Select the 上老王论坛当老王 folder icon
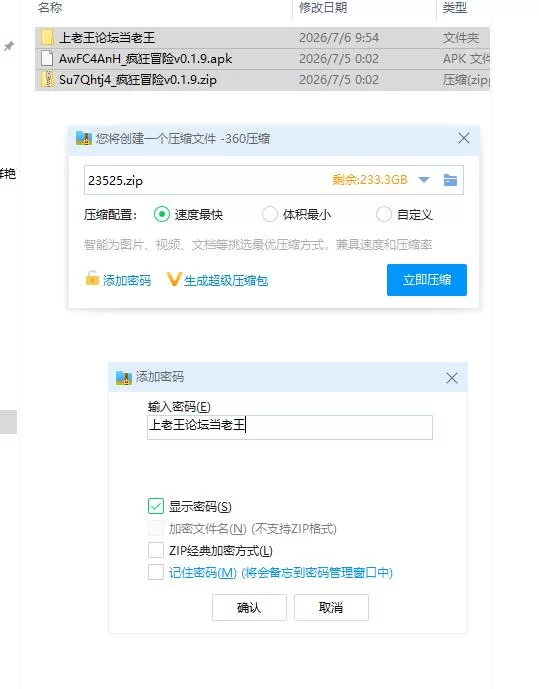Viewport: 539px width, 689px height. coord(47,37)
